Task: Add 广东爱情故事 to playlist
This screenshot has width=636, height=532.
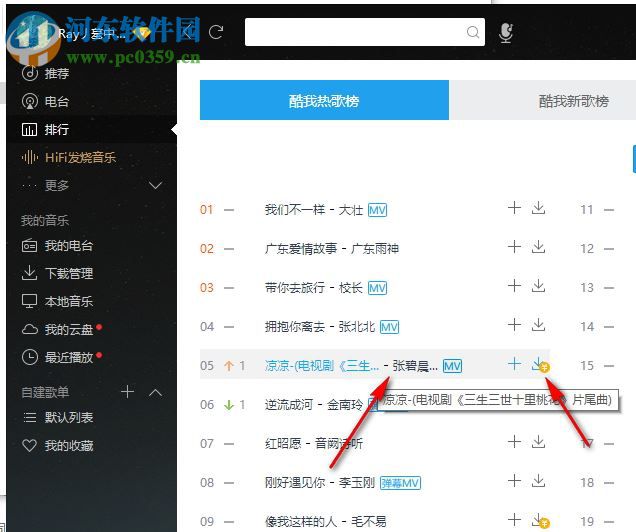Action: (514, 247)
